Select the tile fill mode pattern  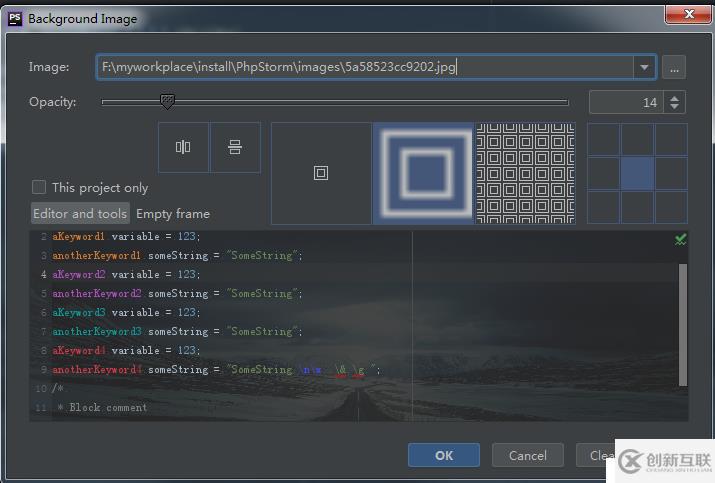[x=525, y=173]
